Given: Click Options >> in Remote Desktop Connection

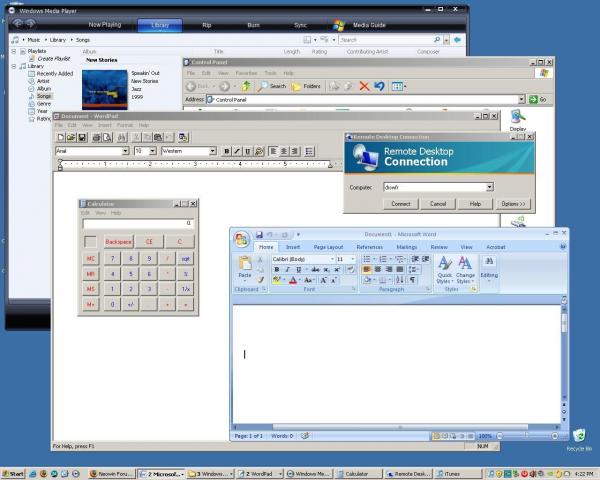Looking at the screenshot, I should [x=513, y=204].
